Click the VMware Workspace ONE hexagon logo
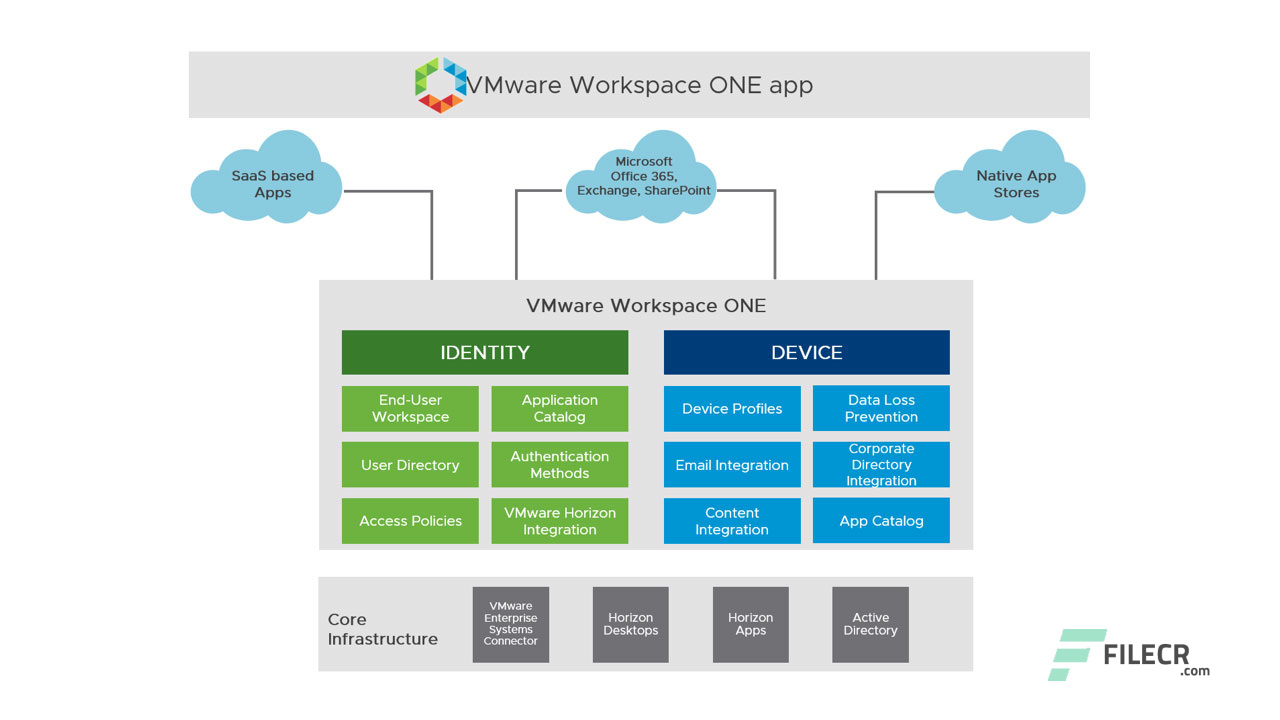 [441, 85]
